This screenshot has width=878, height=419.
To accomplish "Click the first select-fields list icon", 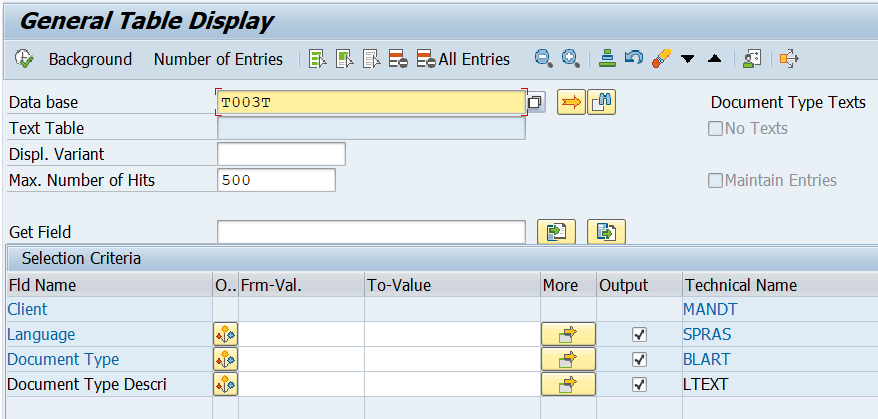I will [x=317, y=58].
